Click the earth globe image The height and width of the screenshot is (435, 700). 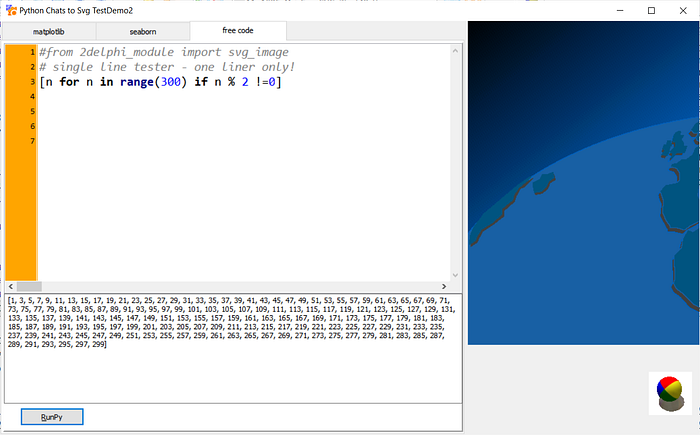click(583, 183)
